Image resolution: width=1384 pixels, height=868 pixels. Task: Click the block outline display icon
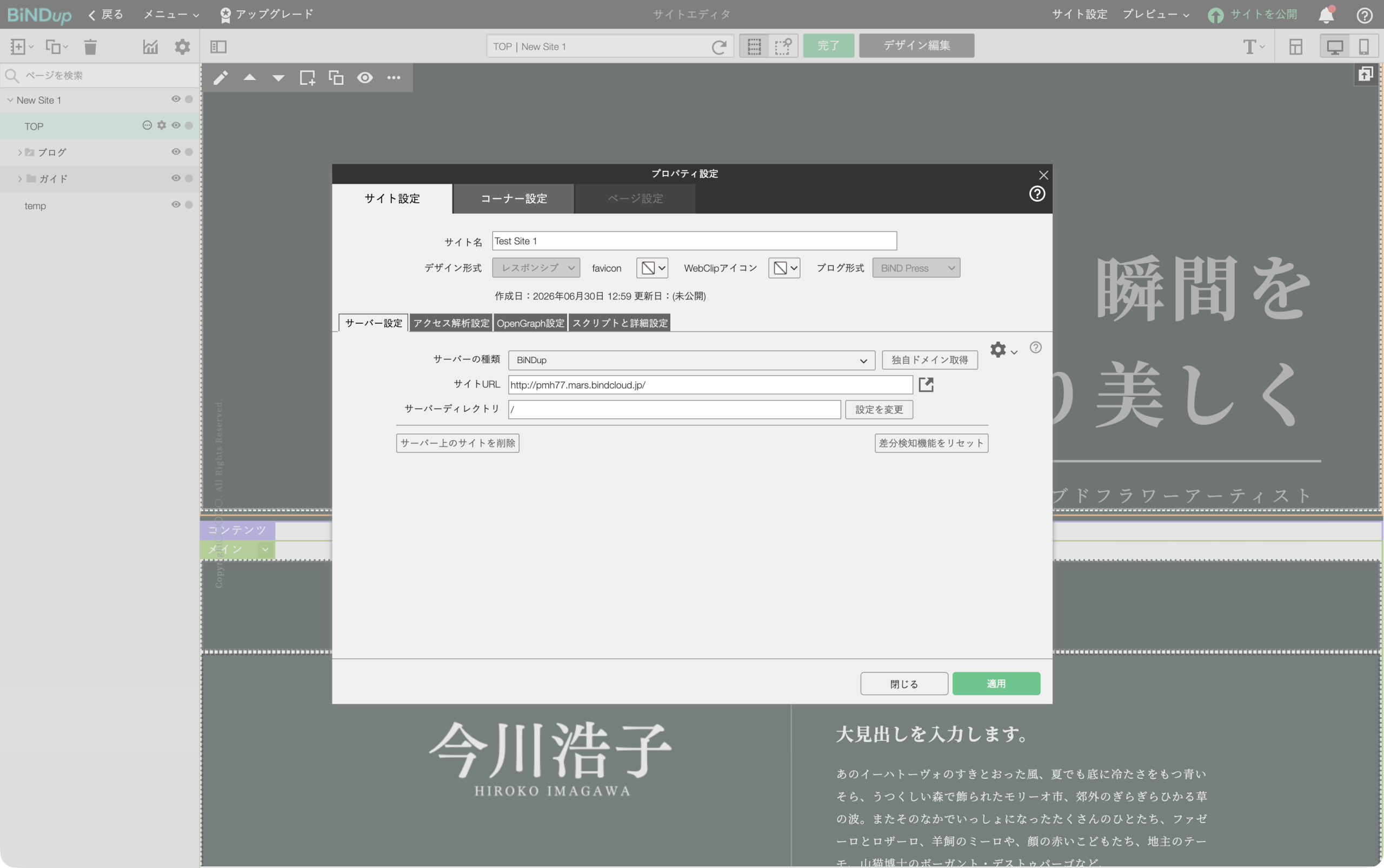754,46
